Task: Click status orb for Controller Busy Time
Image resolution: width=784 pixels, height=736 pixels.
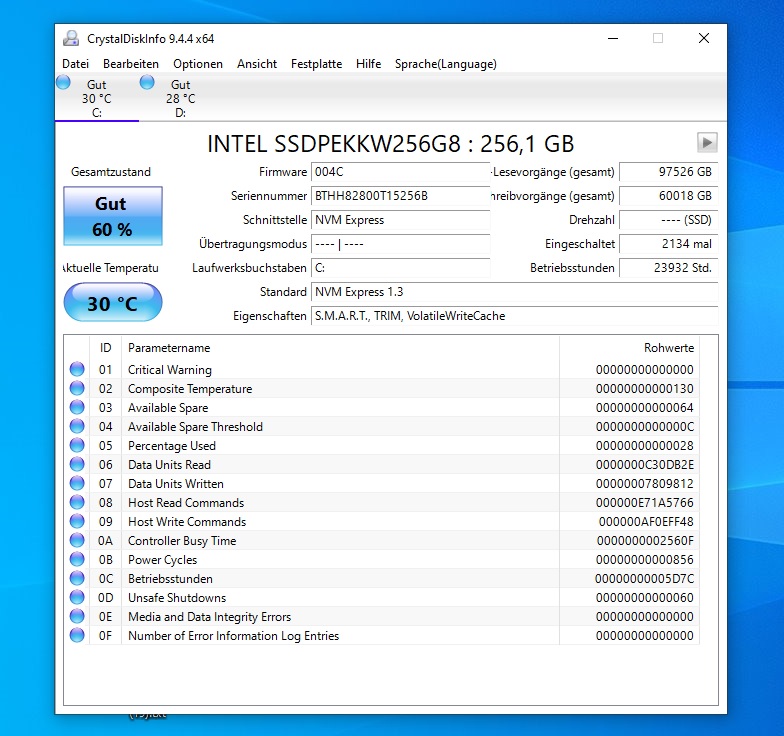Action: pos(77,540)
